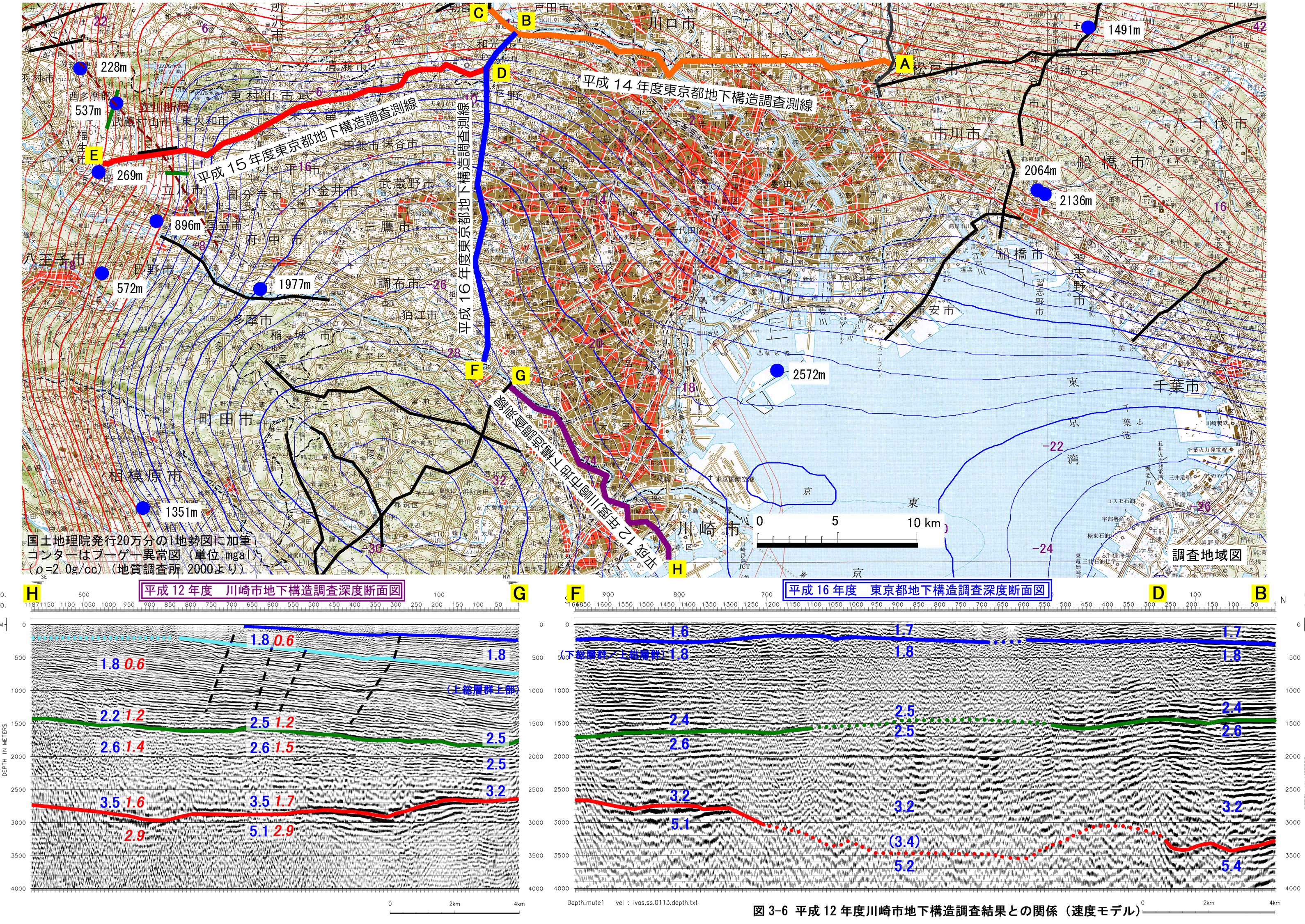Click the 572m borehole depth label
Viewport: 1305px width, 924px height.
tap(130, 289)
